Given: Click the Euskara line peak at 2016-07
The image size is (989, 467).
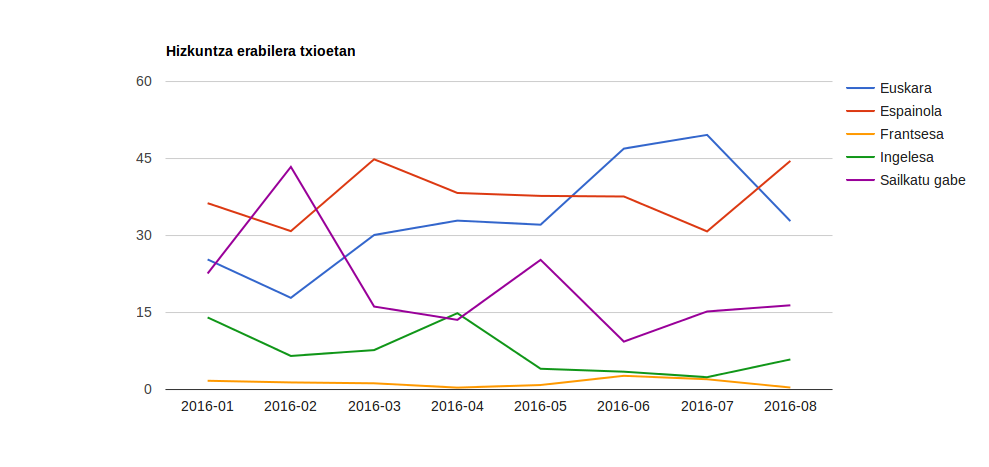Looking at the screenshot, I should coord(707,135).
